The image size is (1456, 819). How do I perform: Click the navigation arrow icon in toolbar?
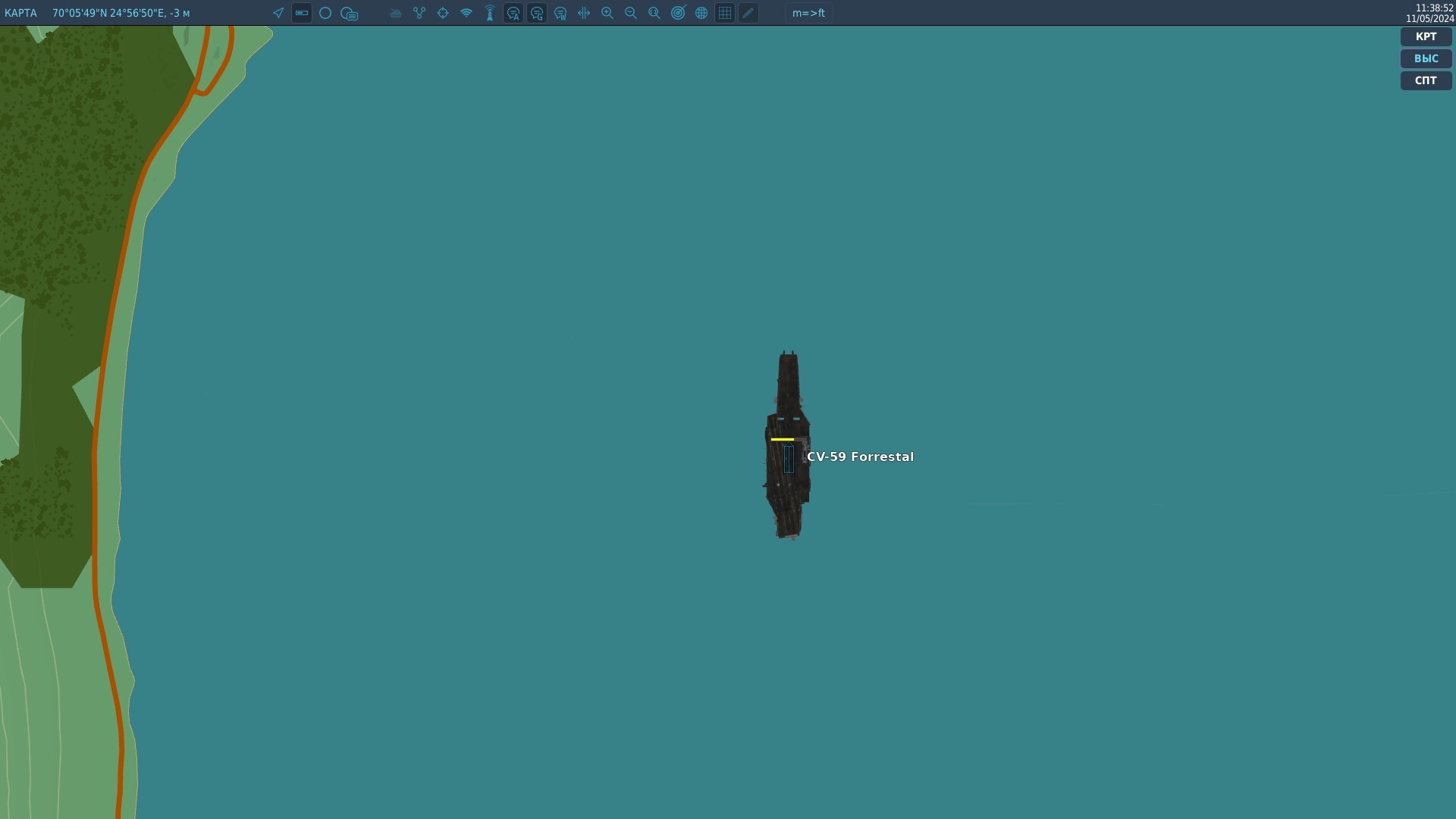coord(278,13)
